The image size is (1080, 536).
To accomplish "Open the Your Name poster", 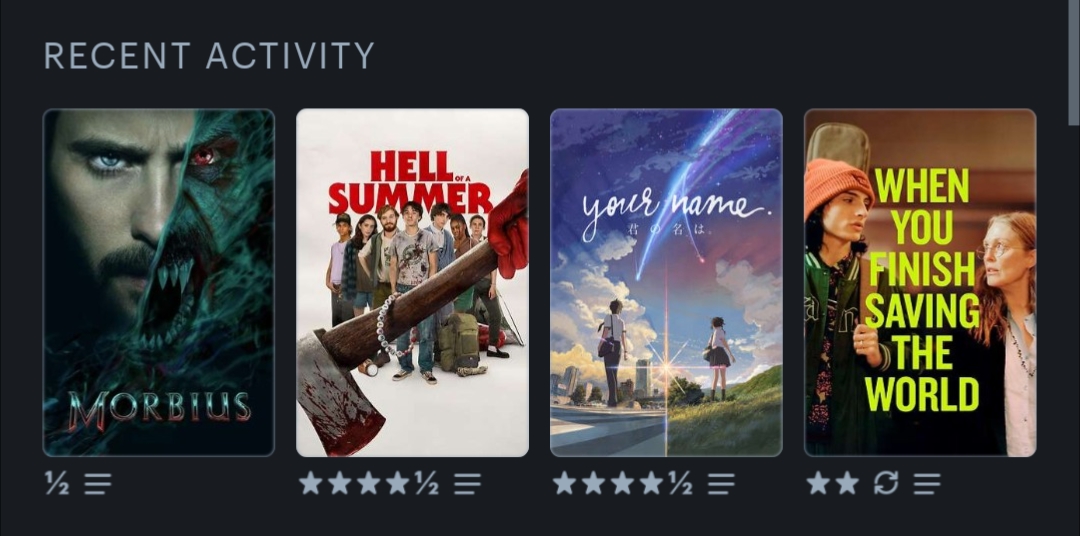I will tap(666, 282).
